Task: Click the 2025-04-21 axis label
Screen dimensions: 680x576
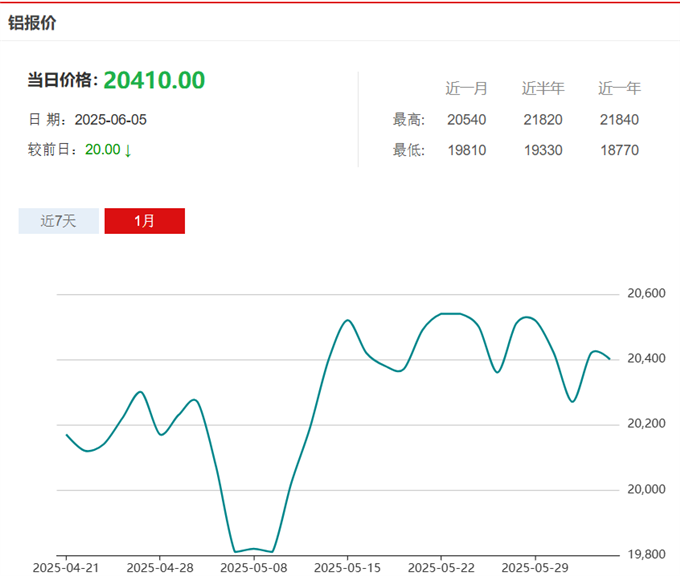Action: [66, 567]
